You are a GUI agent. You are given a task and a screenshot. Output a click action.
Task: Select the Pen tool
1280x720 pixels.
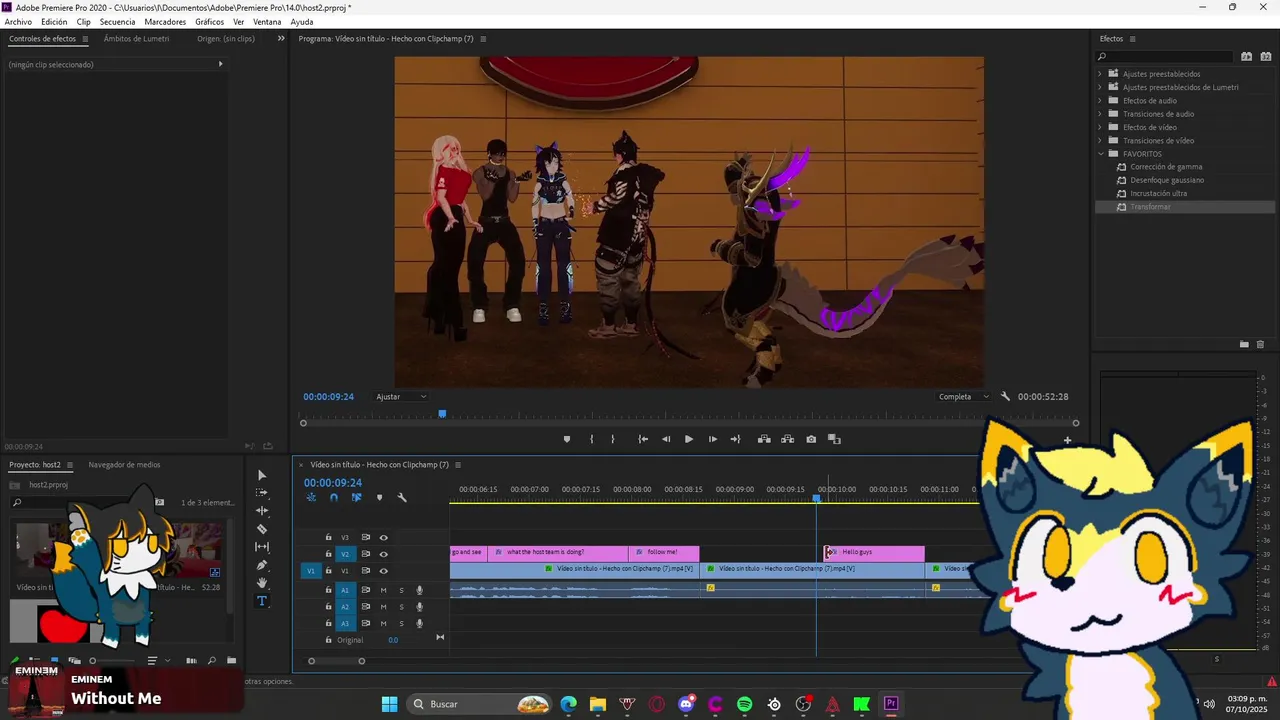click(x=262, y=565)
